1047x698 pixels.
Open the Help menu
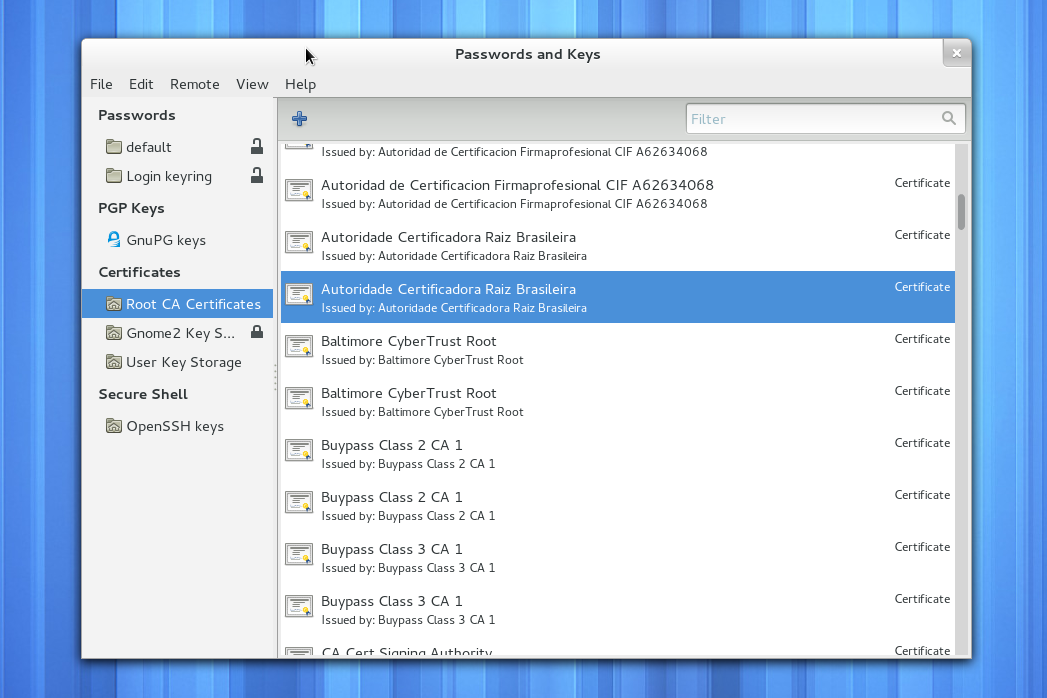(x=300, y=84)
